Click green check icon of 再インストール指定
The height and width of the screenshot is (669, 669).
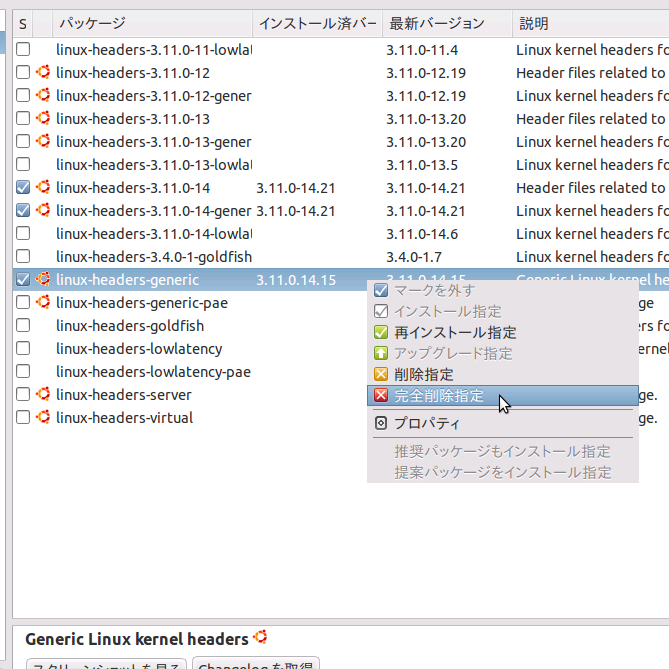click(x=381, y=332)
